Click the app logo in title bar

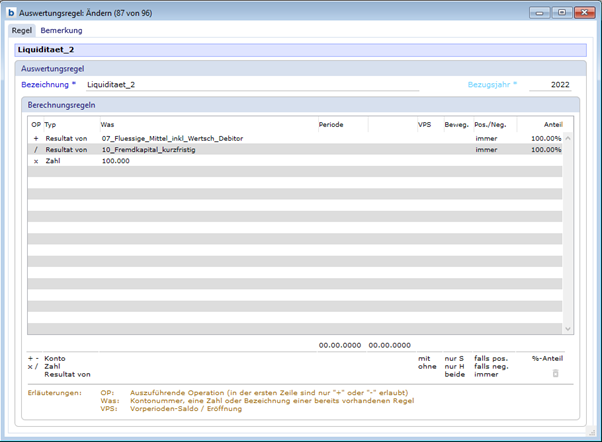10,12
